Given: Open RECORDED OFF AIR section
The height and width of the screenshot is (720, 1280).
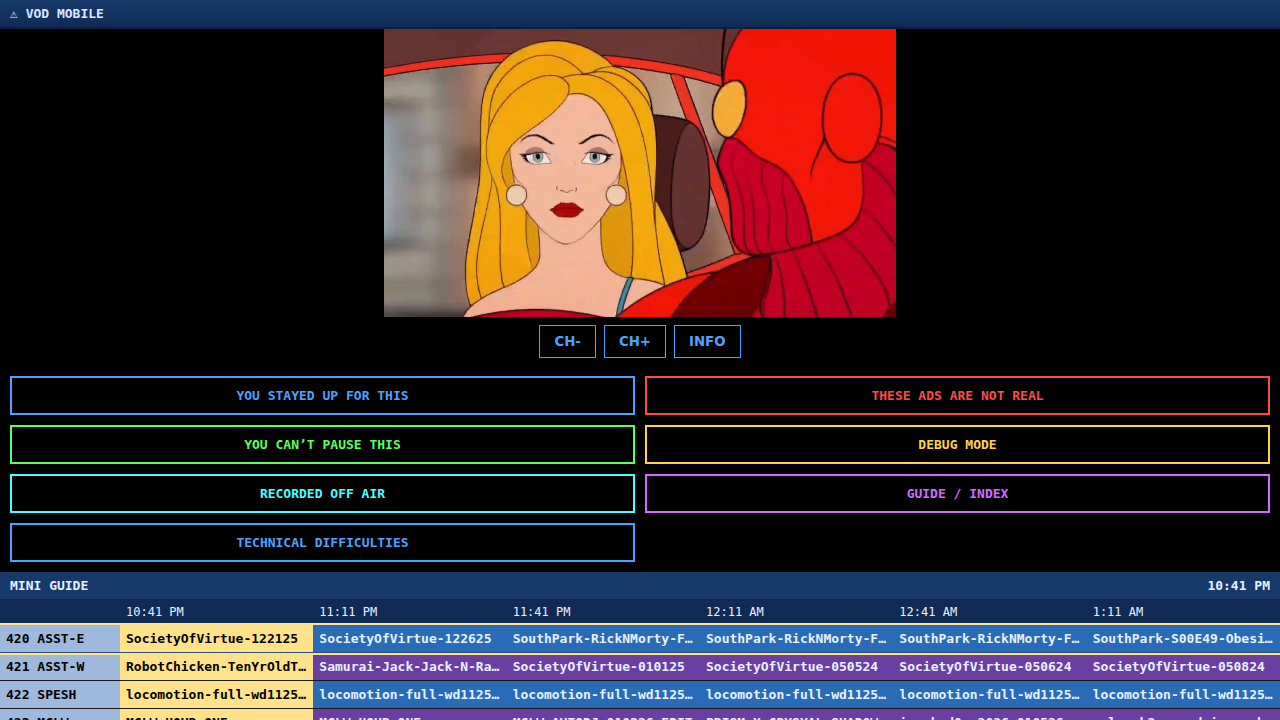Looking at the screenshot, I should point(322,493).
